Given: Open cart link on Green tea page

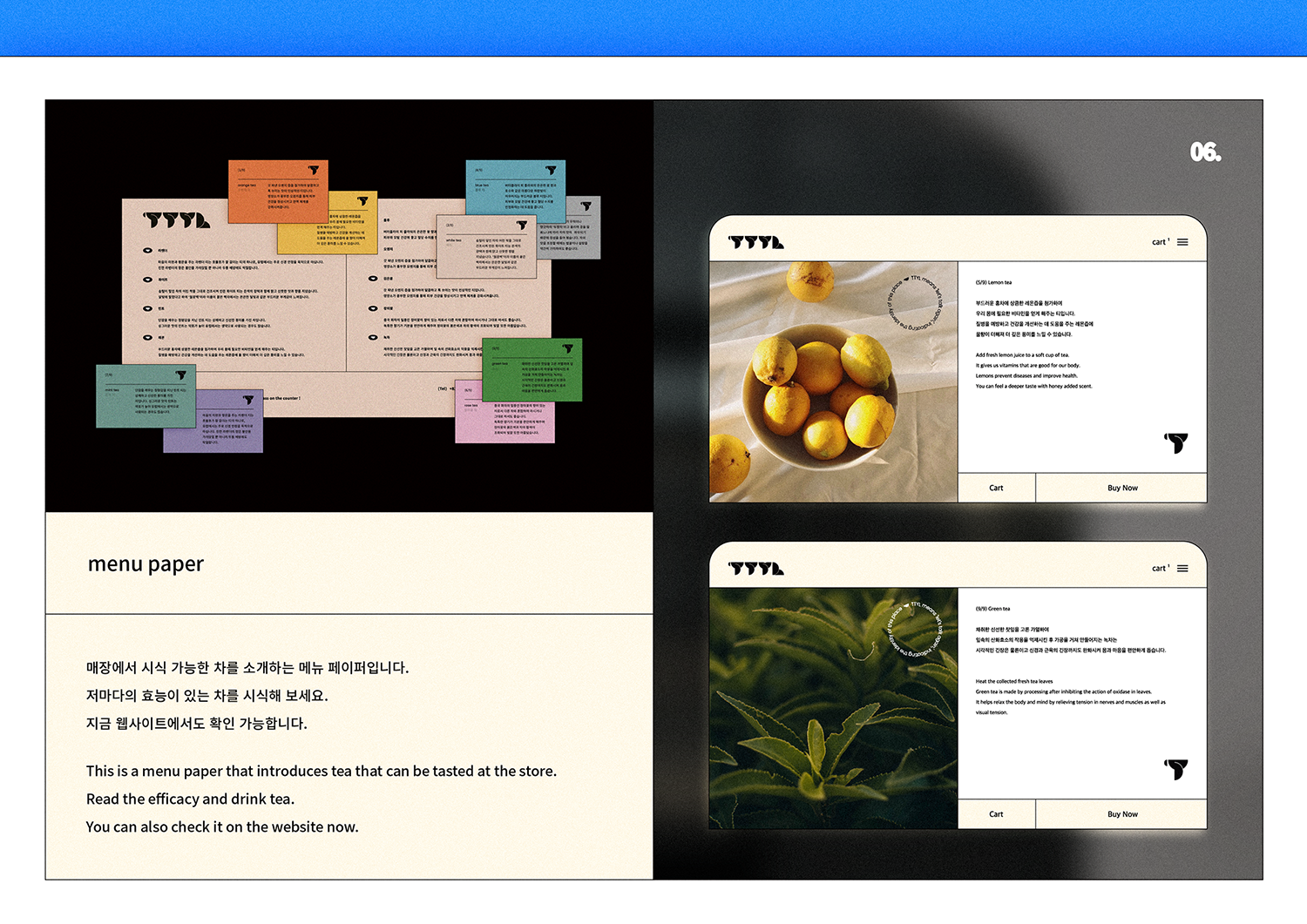Looking at the screenshot, I should click(1161, 569).
